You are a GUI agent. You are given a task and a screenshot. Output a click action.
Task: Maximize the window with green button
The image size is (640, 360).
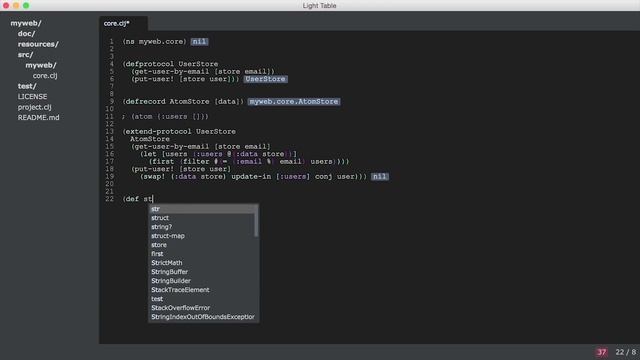tap(26, 6)
